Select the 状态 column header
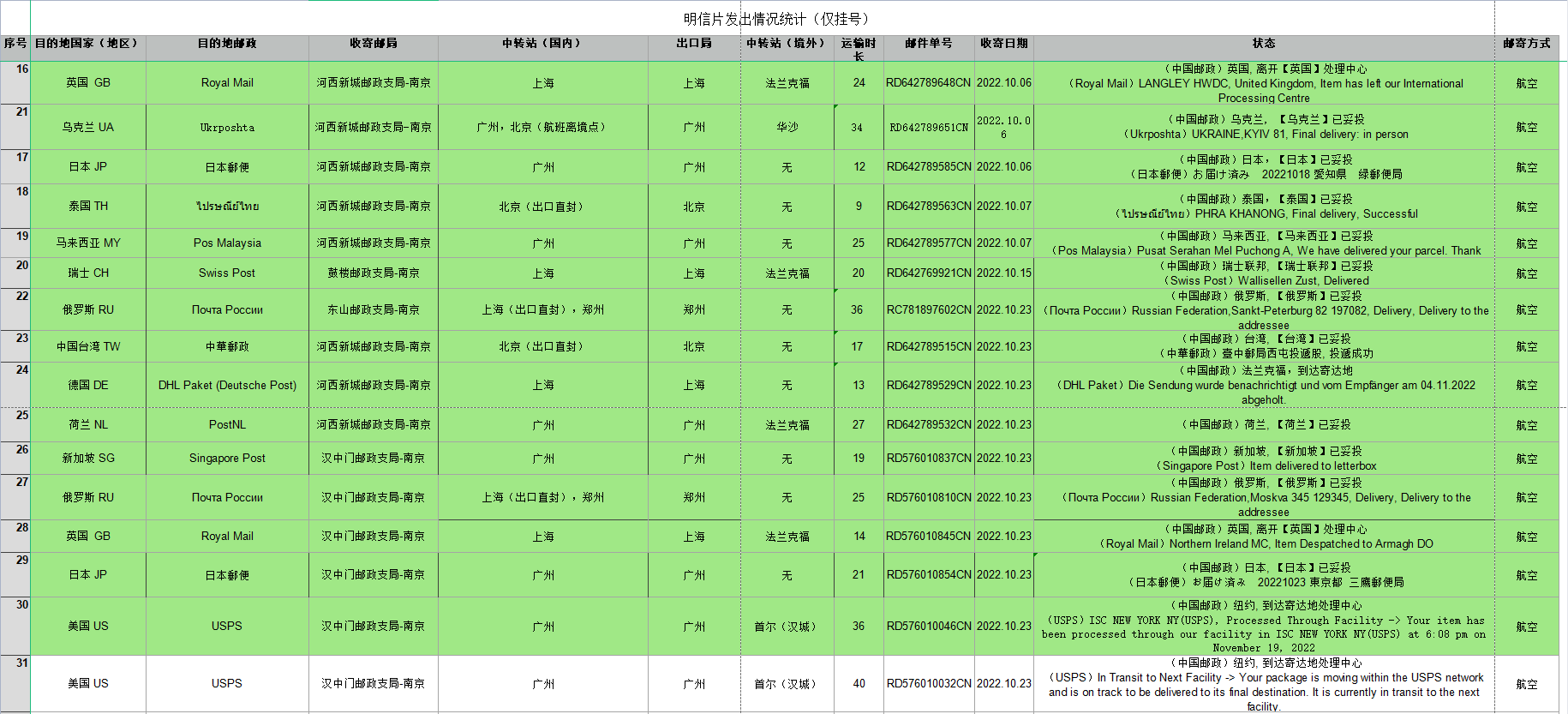Viewport: 1568px width, 714px height. [1264, 44]
